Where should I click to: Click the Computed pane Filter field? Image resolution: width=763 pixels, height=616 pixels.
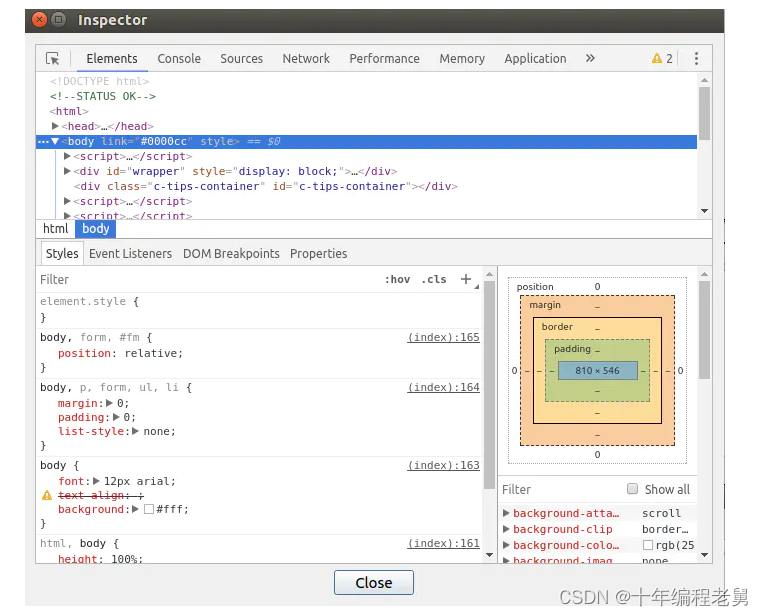(562, 489)
